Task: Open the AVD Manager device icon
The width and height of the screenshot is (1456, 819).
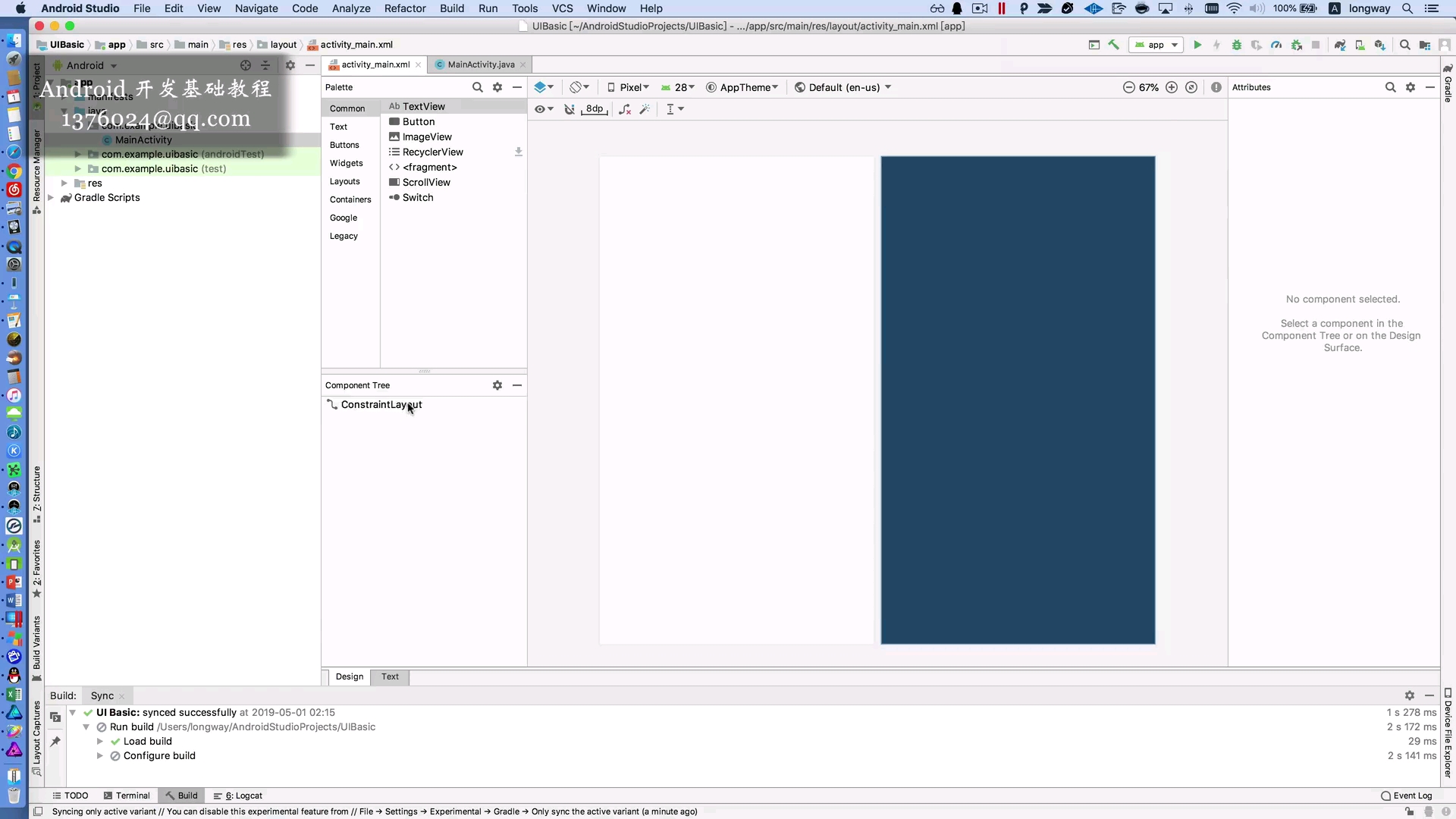Action: (1360, 45)
